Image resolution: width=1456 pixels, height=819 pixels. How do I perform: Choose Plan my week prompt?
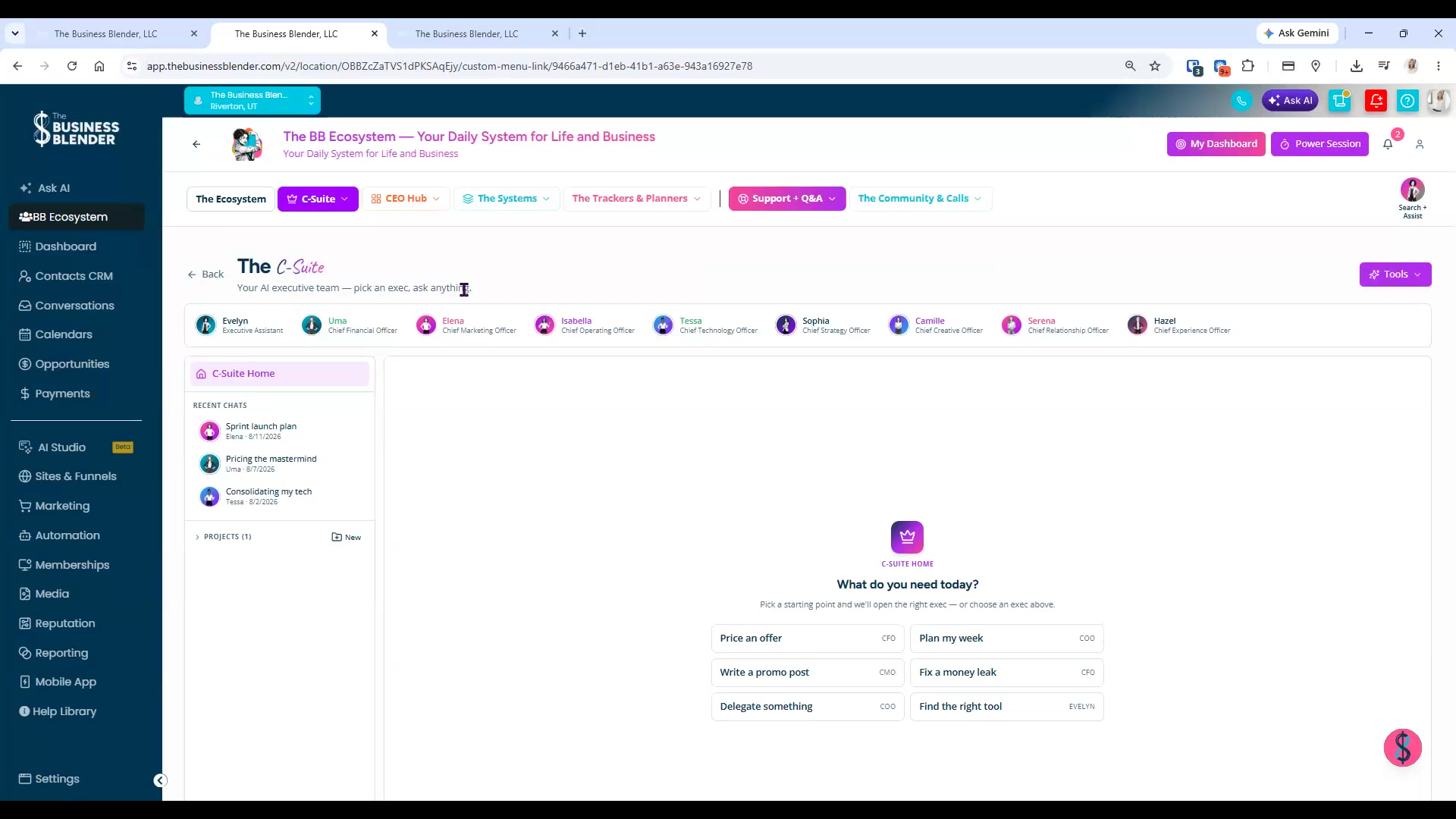tap(1007, 639)
